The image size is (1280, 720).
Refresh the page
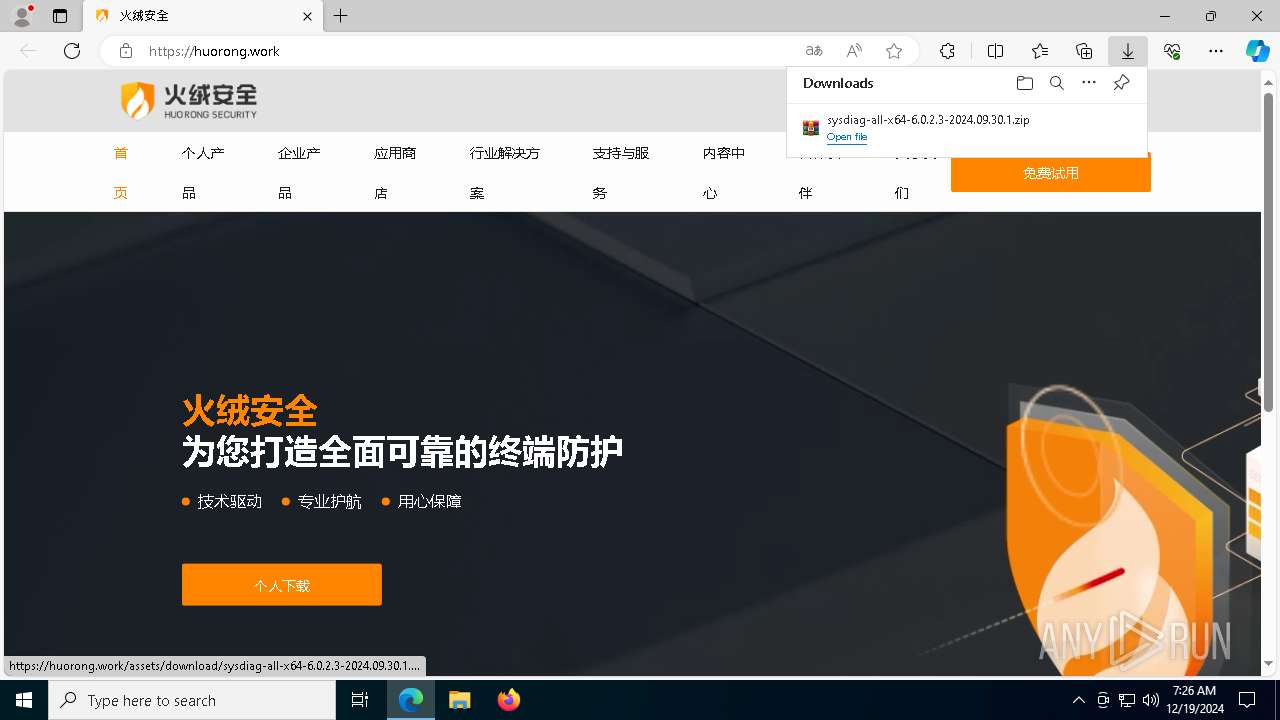point(72,51)
